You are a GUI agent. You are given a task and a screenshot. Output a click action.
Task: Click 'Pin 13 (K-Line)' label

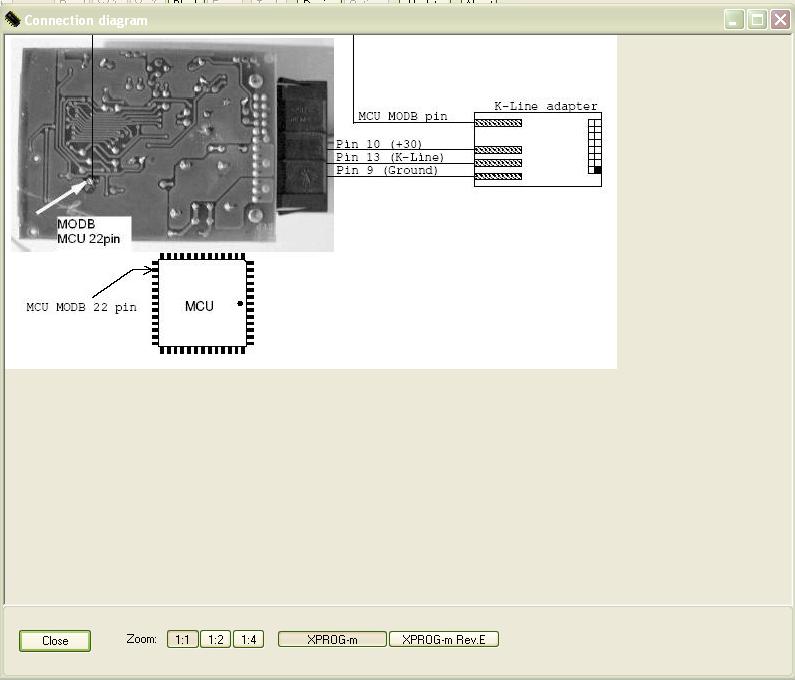390,157
